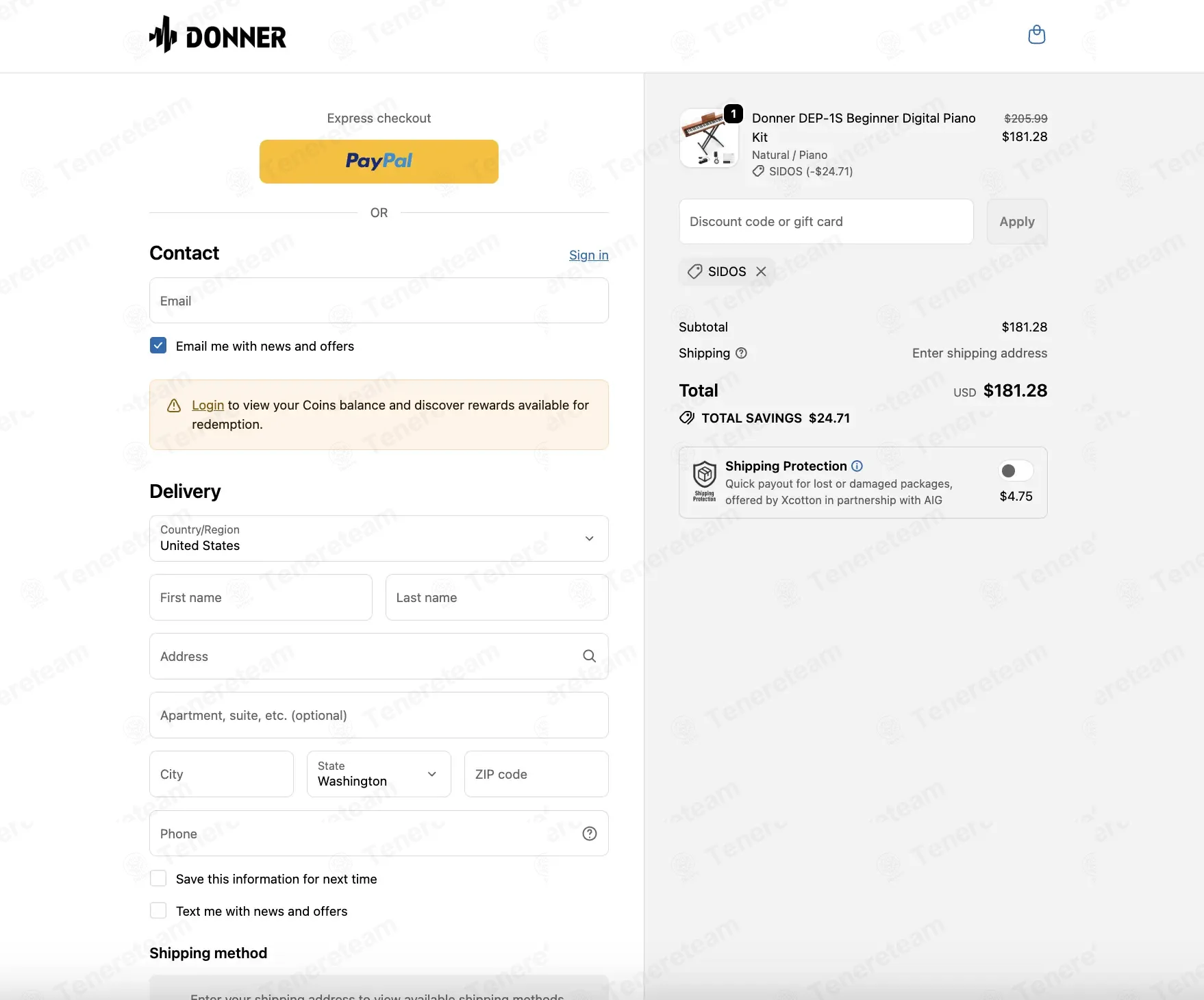Click the Login link in Coins notice
Viewport: 1204px width, 1000px height.
[208, 405]
